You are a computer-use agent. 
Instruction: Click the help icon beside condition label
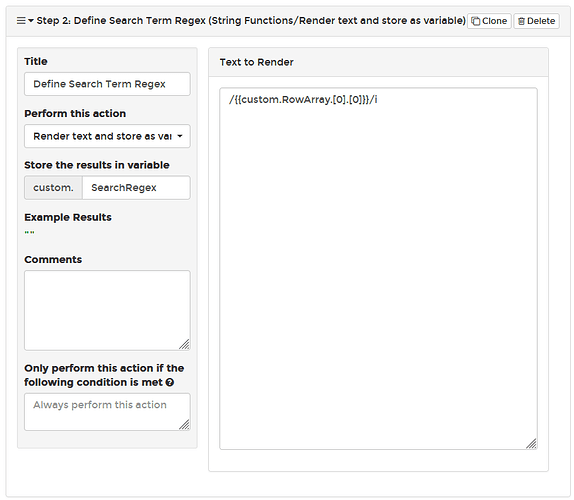(169, 382)
